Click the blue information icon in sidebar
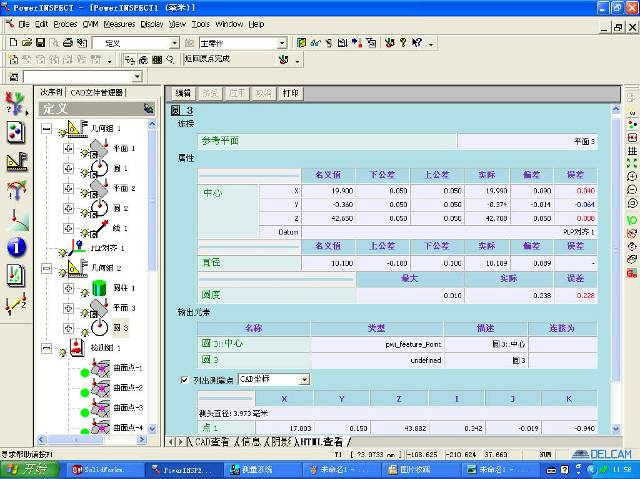Image resolution: width=640 pixels, height=479 pixels. [17, 247]
